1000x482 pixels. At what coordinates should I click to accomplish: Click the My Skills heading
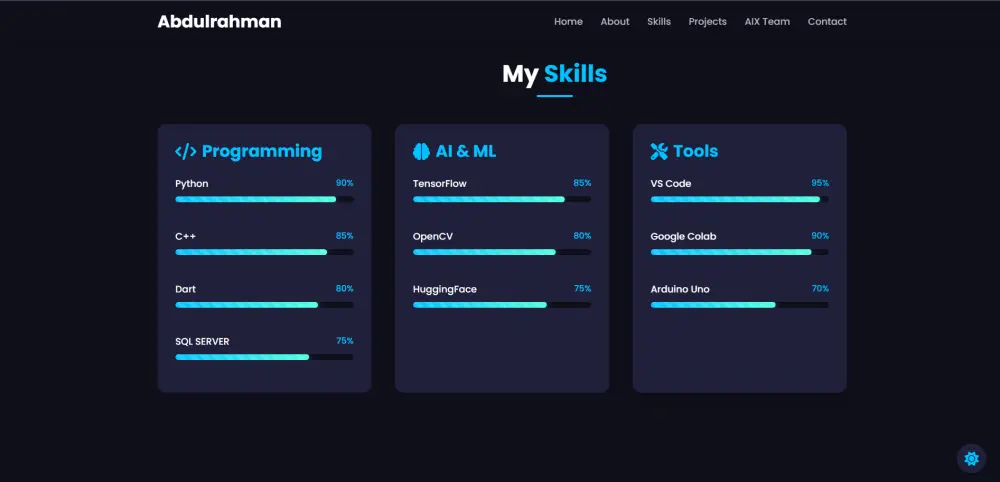tap(554, 74)
